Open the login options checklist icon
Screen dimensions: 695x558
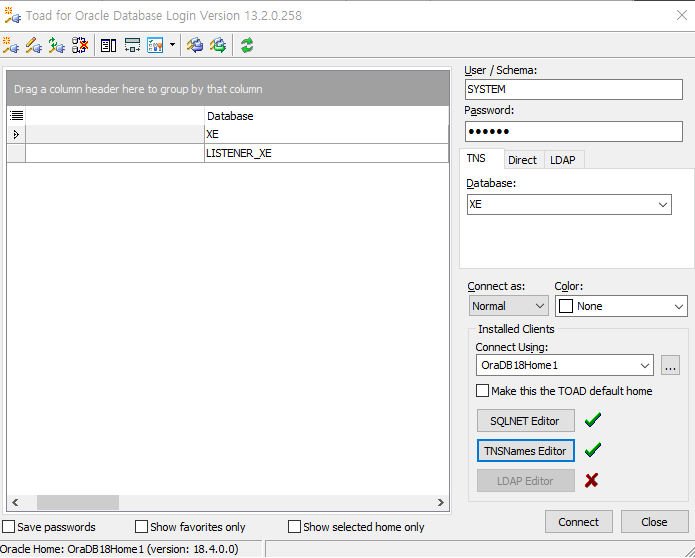coord(156,45)
